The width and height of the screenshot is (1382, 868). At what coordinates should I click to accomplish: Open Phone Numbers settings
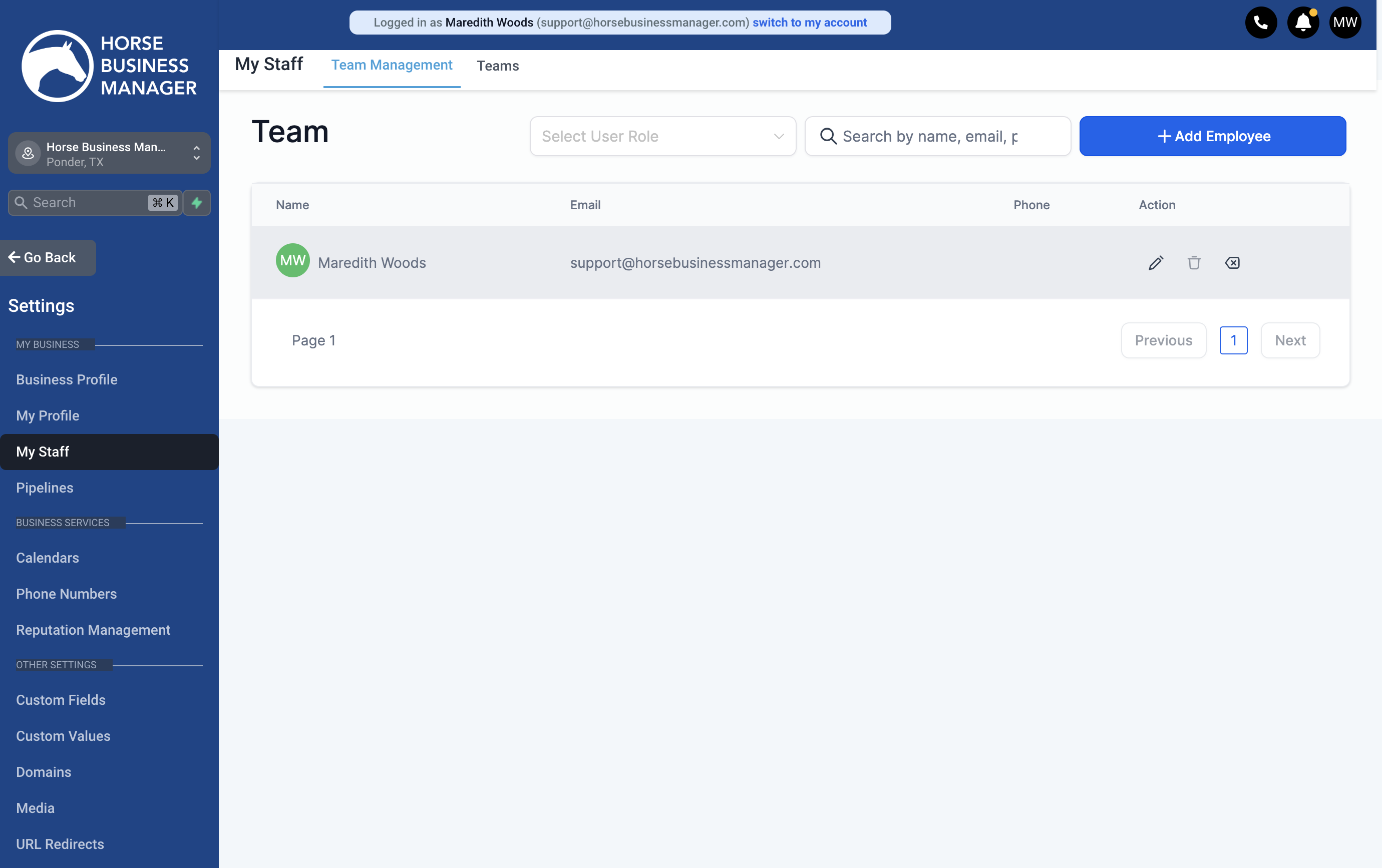click(x=67, y=594)
